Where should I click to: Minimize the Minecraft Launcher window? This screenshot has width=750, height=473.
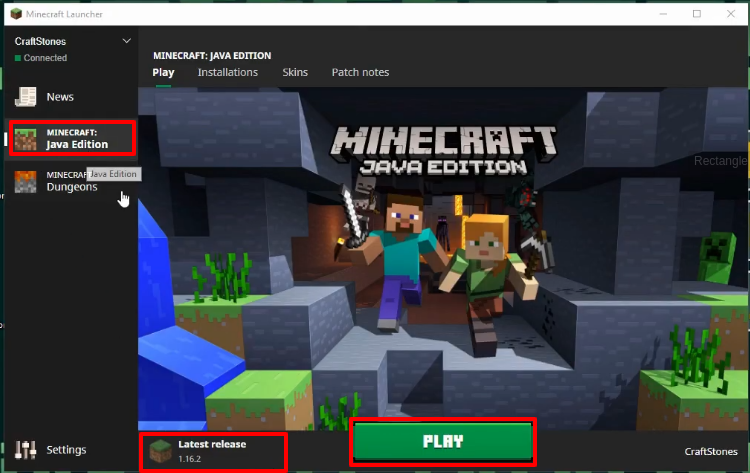click(663, 14)
